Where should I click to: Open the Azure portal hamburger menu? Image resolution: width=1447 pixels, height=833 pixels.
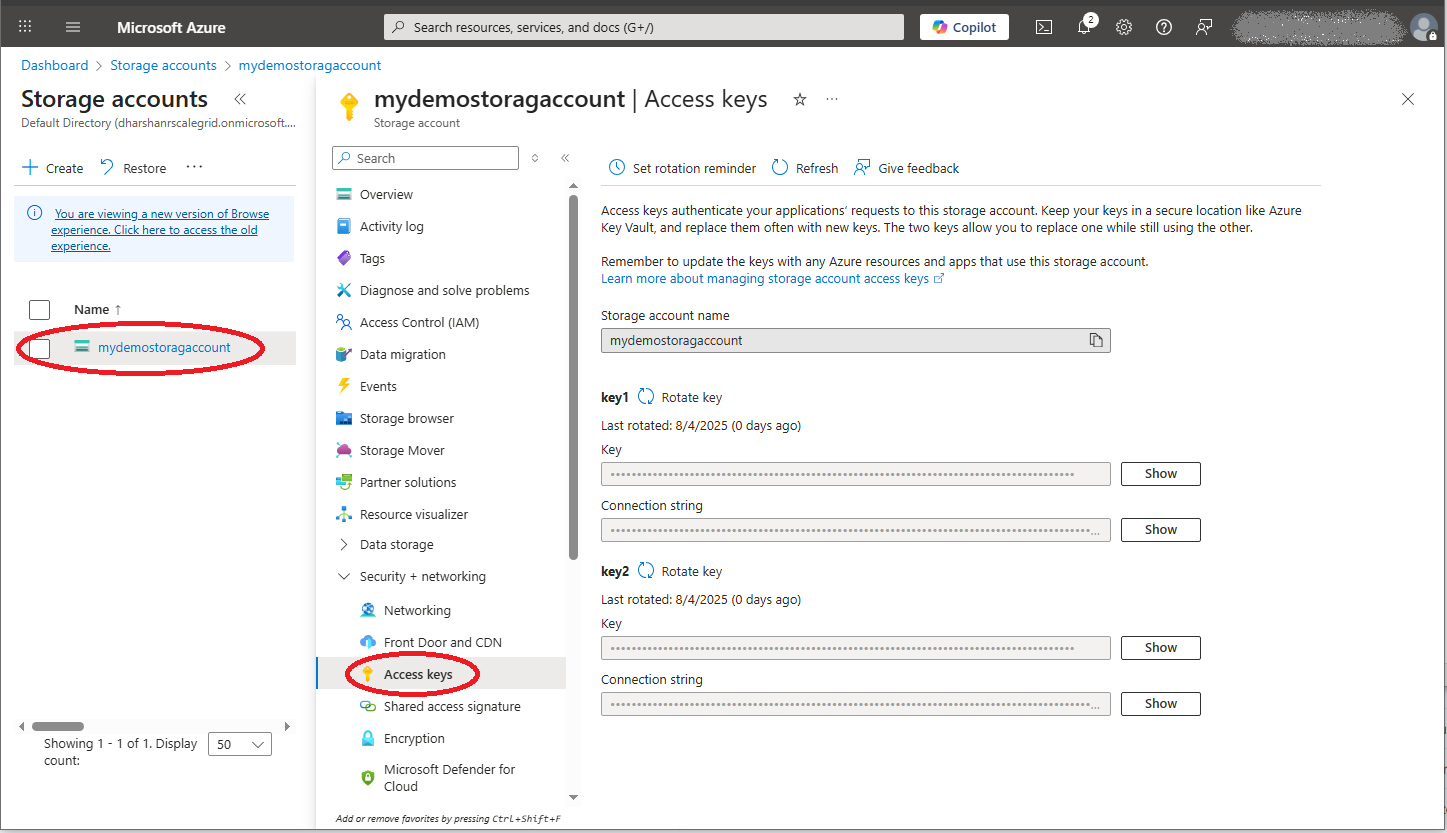pos(73,27)
